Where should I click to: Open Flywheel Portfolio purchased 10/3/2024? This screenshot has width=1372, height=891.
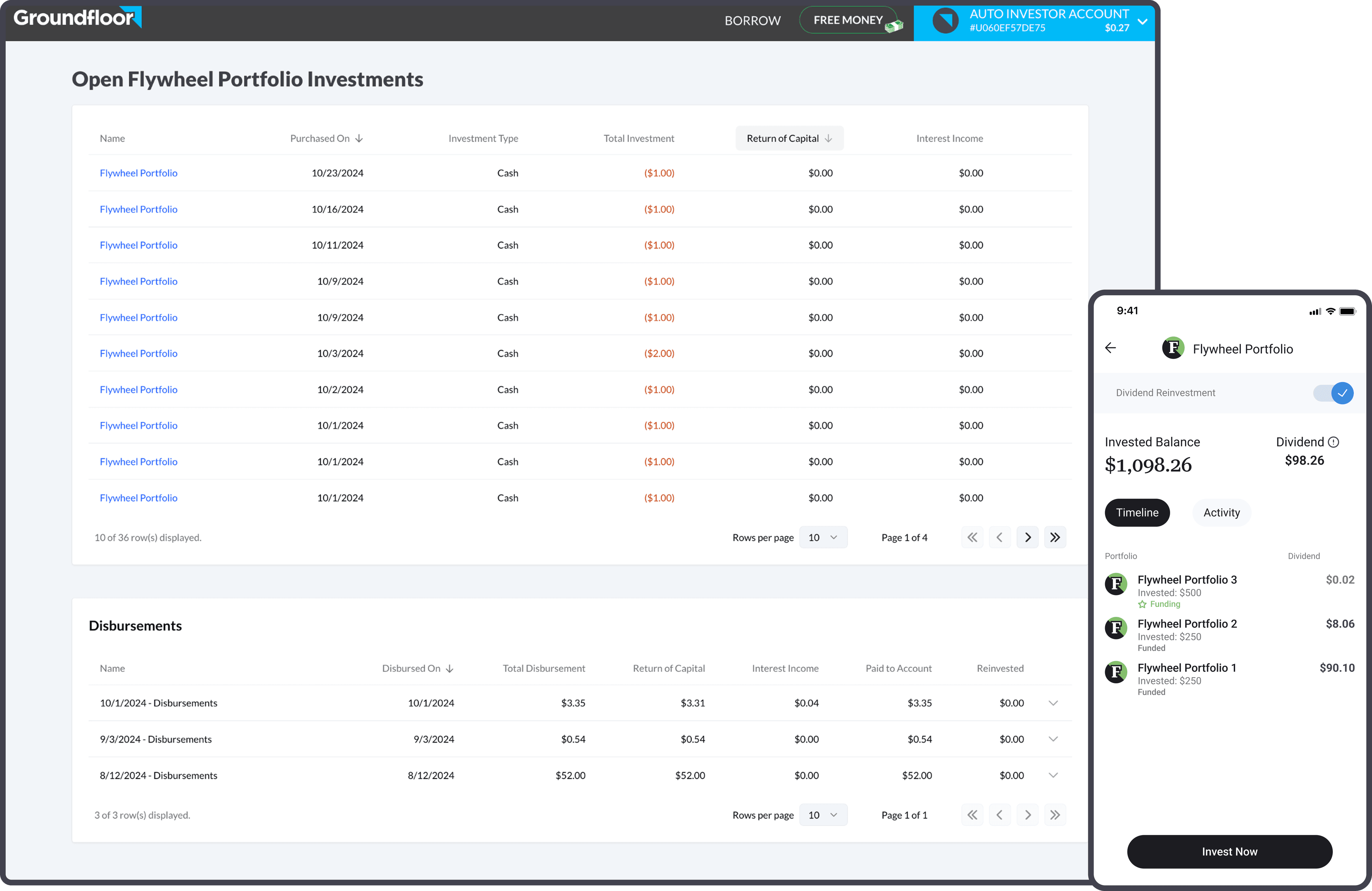point(138,353)
